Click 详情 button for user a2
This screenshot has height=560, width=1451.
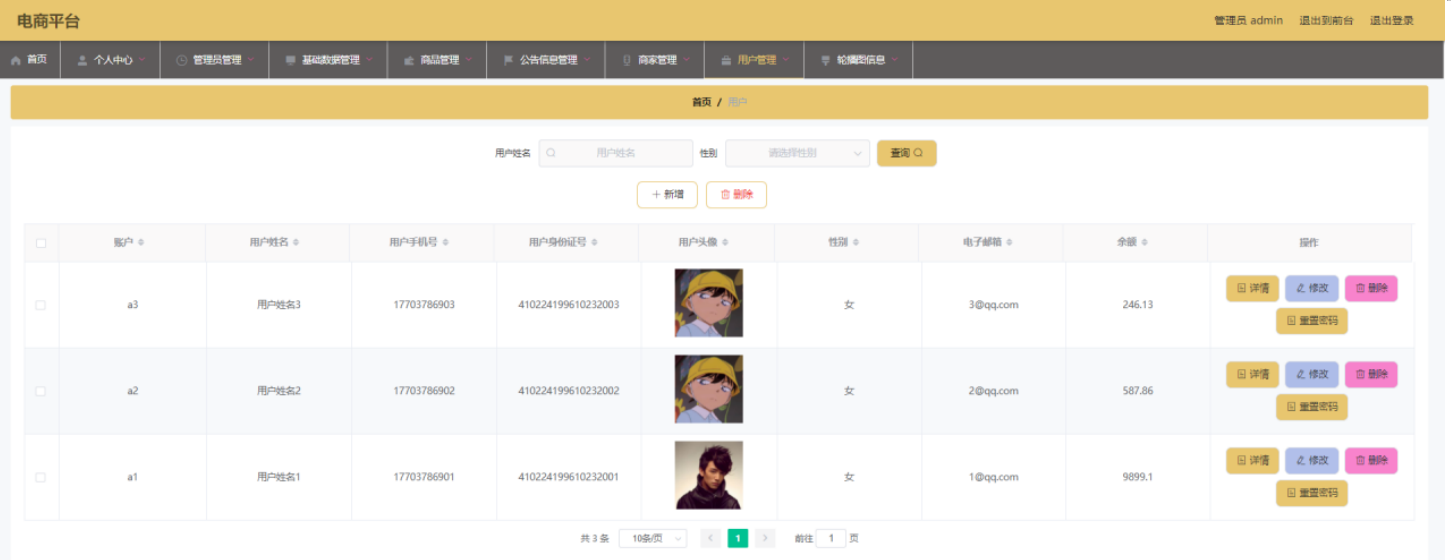tap(1252, 374)
